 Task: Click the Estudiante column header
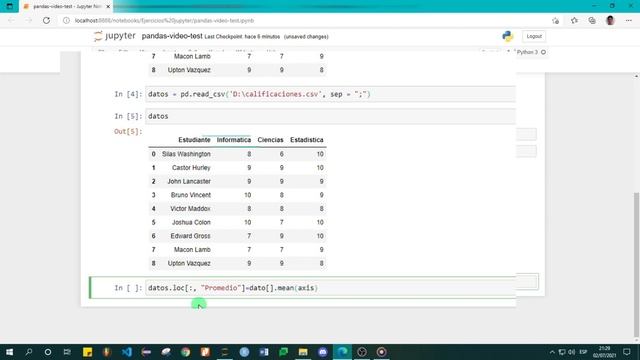pyautogui.click(x=194, y=140)
